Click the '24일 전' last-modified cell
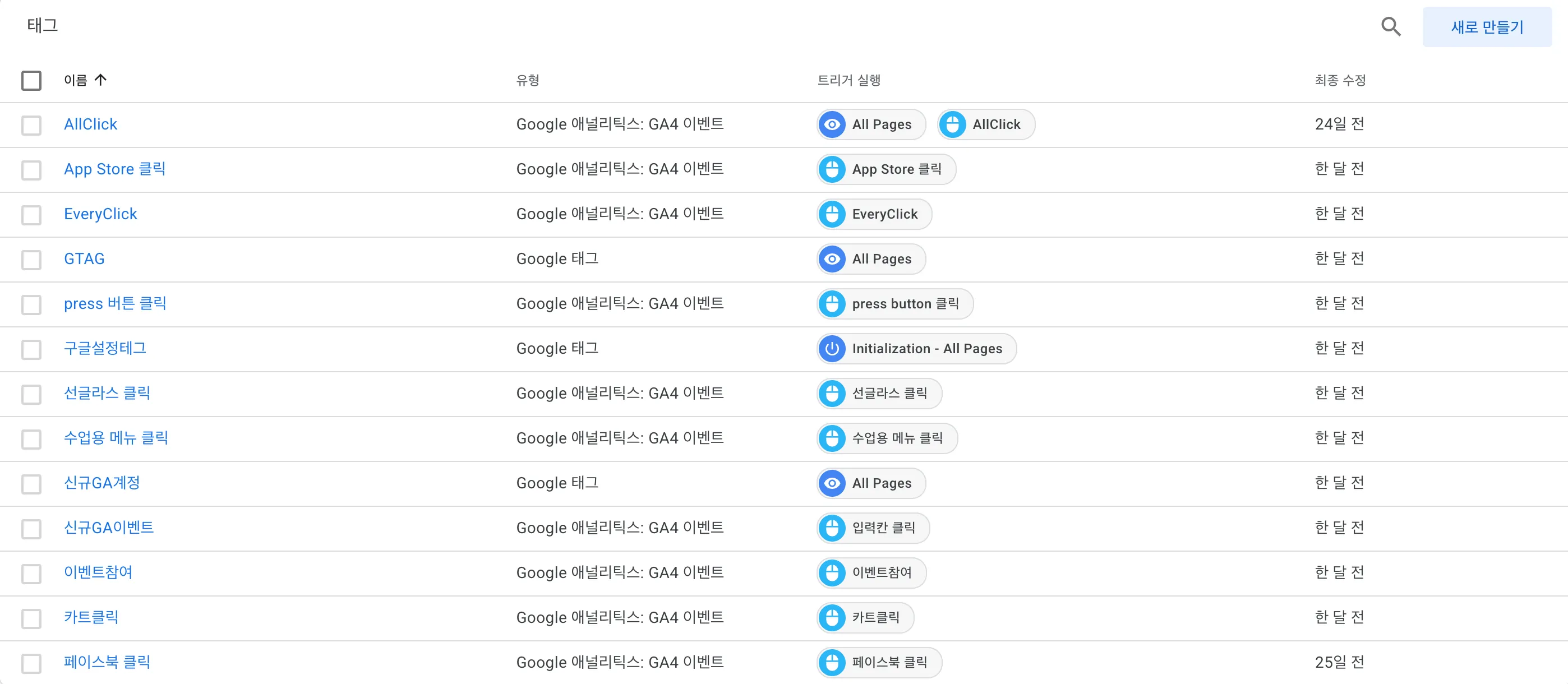Image resolution: width=1568 pixels, height=684 pixels. 1339,124
